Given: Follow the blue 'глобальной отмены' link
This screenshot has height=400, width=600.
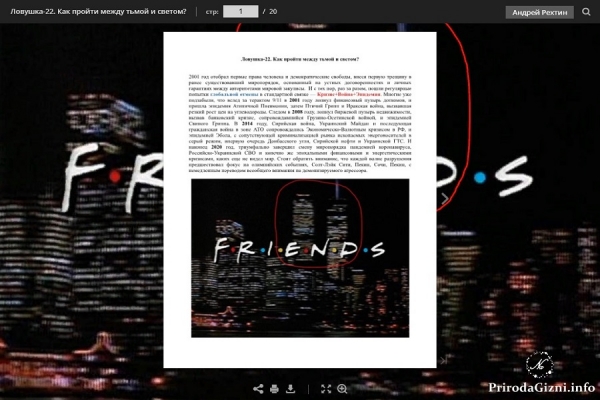Looking at the screenshot, I should coord(234,94).
